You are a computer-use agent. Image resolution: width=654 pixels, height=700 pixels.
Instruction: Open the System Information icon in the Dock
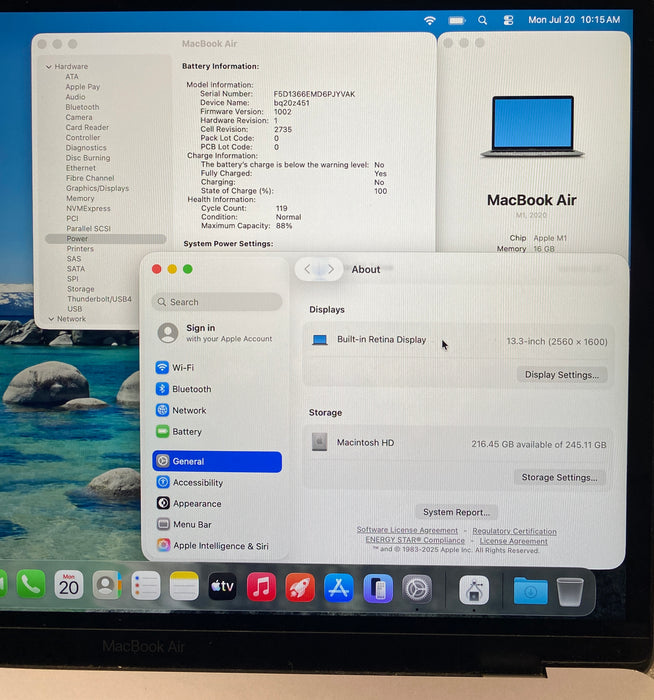coord(474,590)
